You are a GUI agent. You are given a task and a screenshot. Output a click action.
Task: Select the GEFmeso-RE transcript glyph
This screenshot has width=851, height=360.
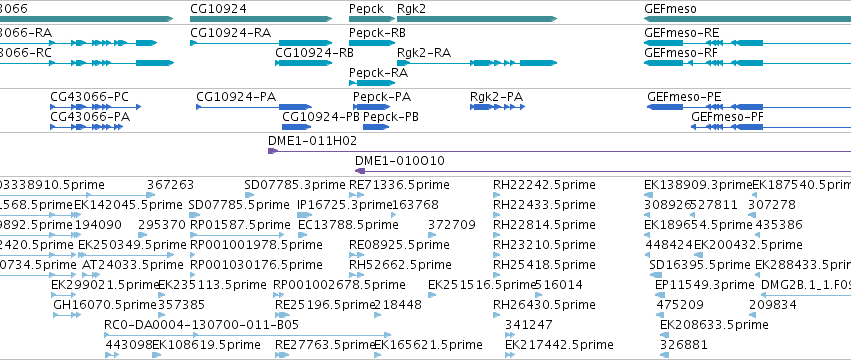click(x=703, y=43)
